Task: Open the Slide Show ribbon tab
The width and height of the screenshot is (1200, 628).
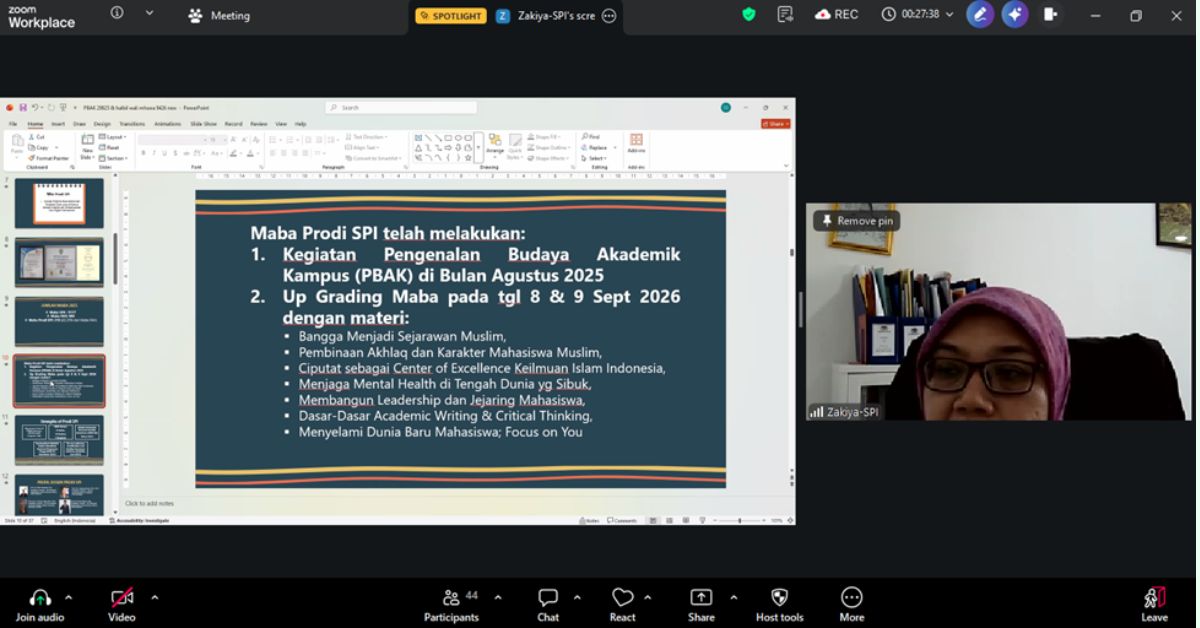Action: click(203, 123)
